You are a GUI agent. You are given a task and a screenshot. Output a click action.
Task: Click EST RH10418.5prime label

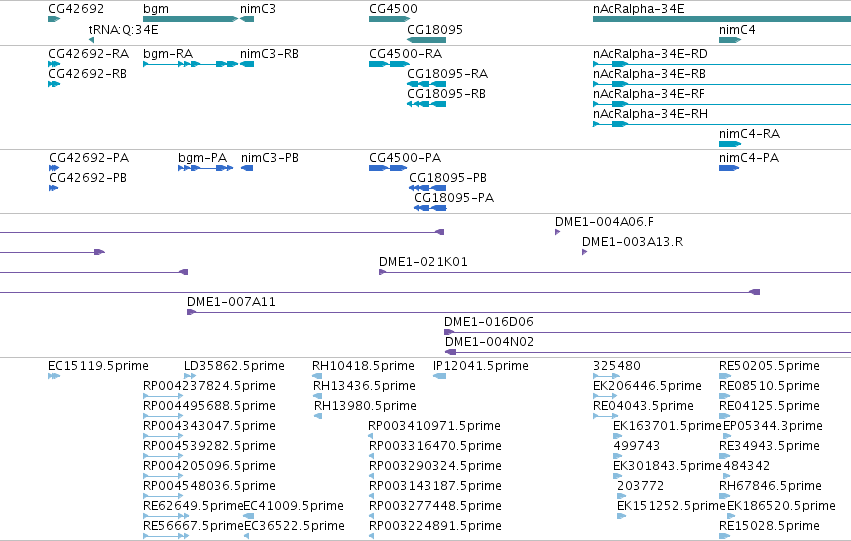(x=363, y=366)
